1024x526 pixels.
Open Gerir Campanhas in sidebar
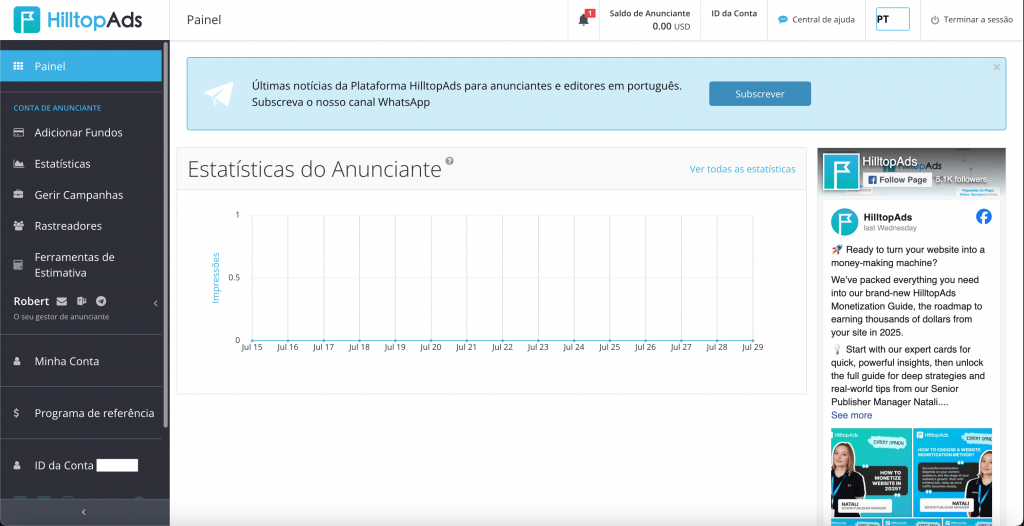[81, 195]
